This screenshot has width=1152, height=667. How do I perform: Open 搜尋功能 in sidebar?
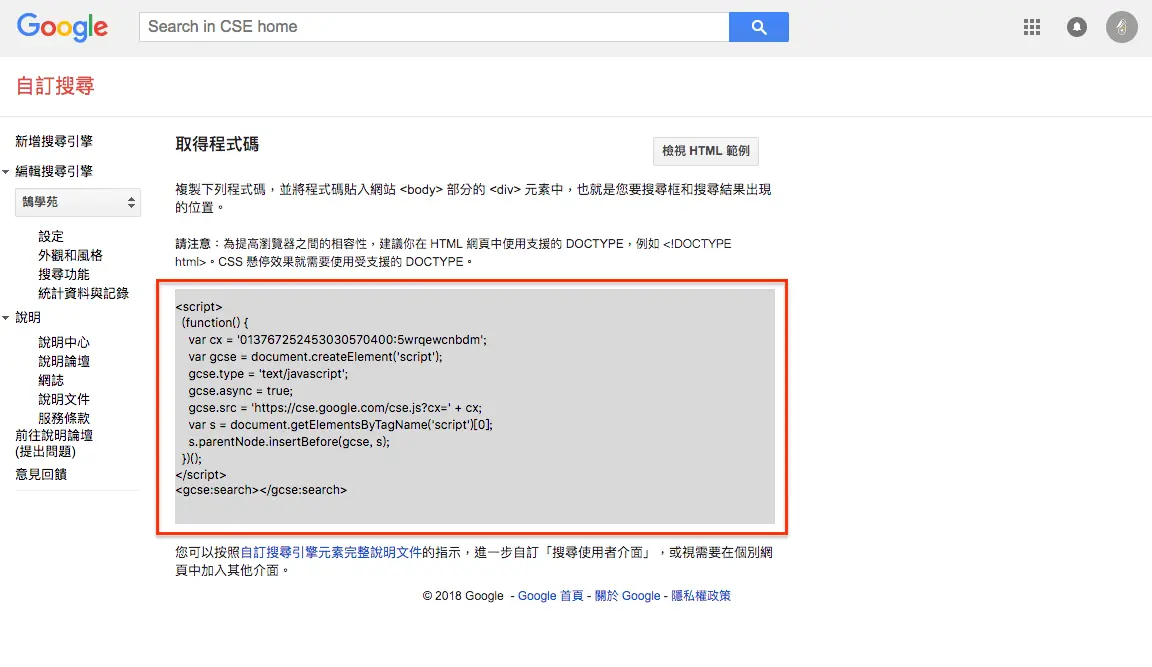coord(63,275)
